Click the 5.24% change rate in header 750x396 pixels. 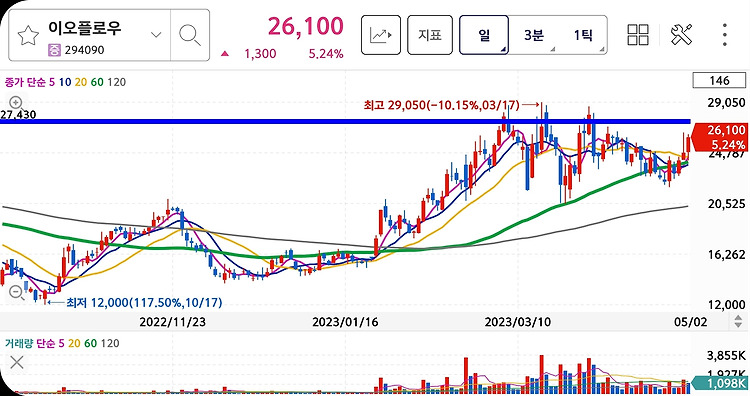326,54
